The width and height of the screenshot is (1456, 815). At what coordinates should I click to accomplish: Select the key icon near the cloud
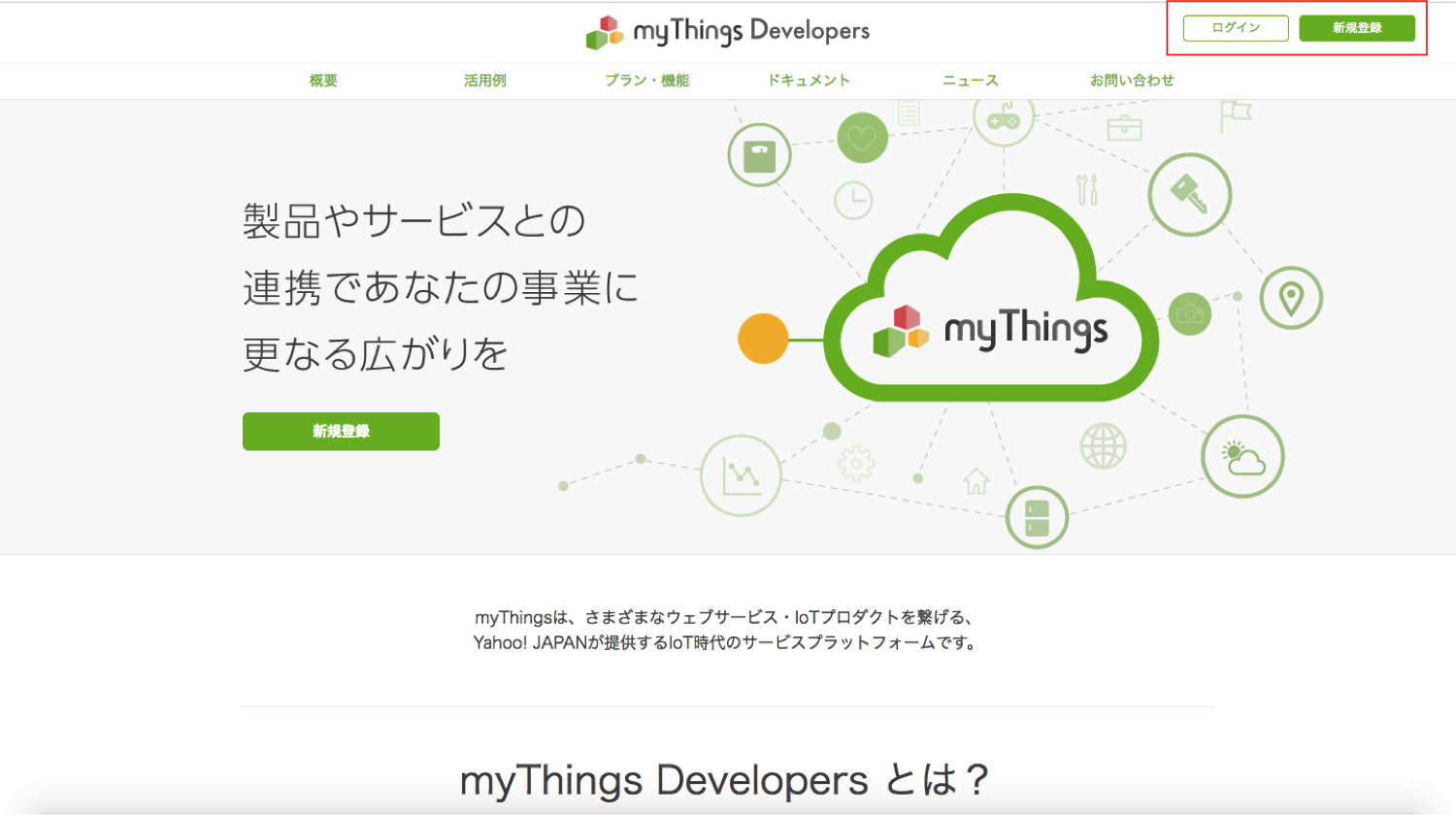pos(1189,194)
